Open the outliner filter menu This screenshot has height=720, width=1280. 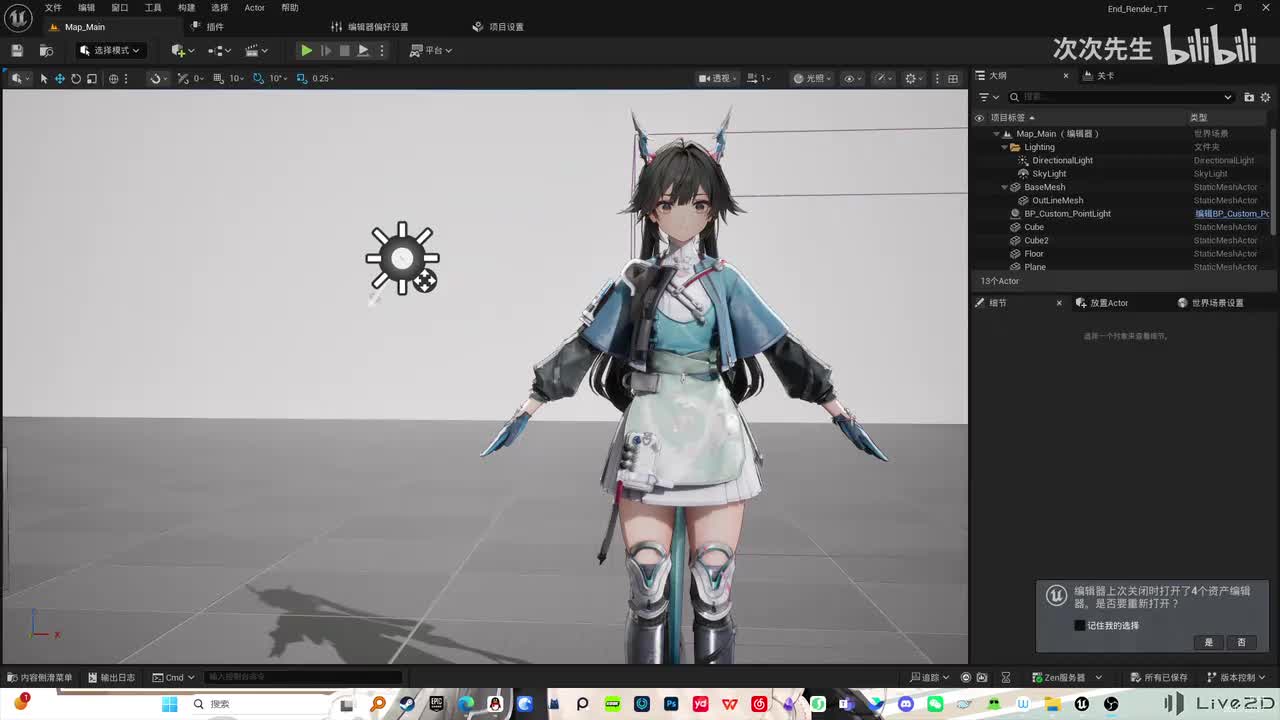pyautogui.click(x=988, y=97)
